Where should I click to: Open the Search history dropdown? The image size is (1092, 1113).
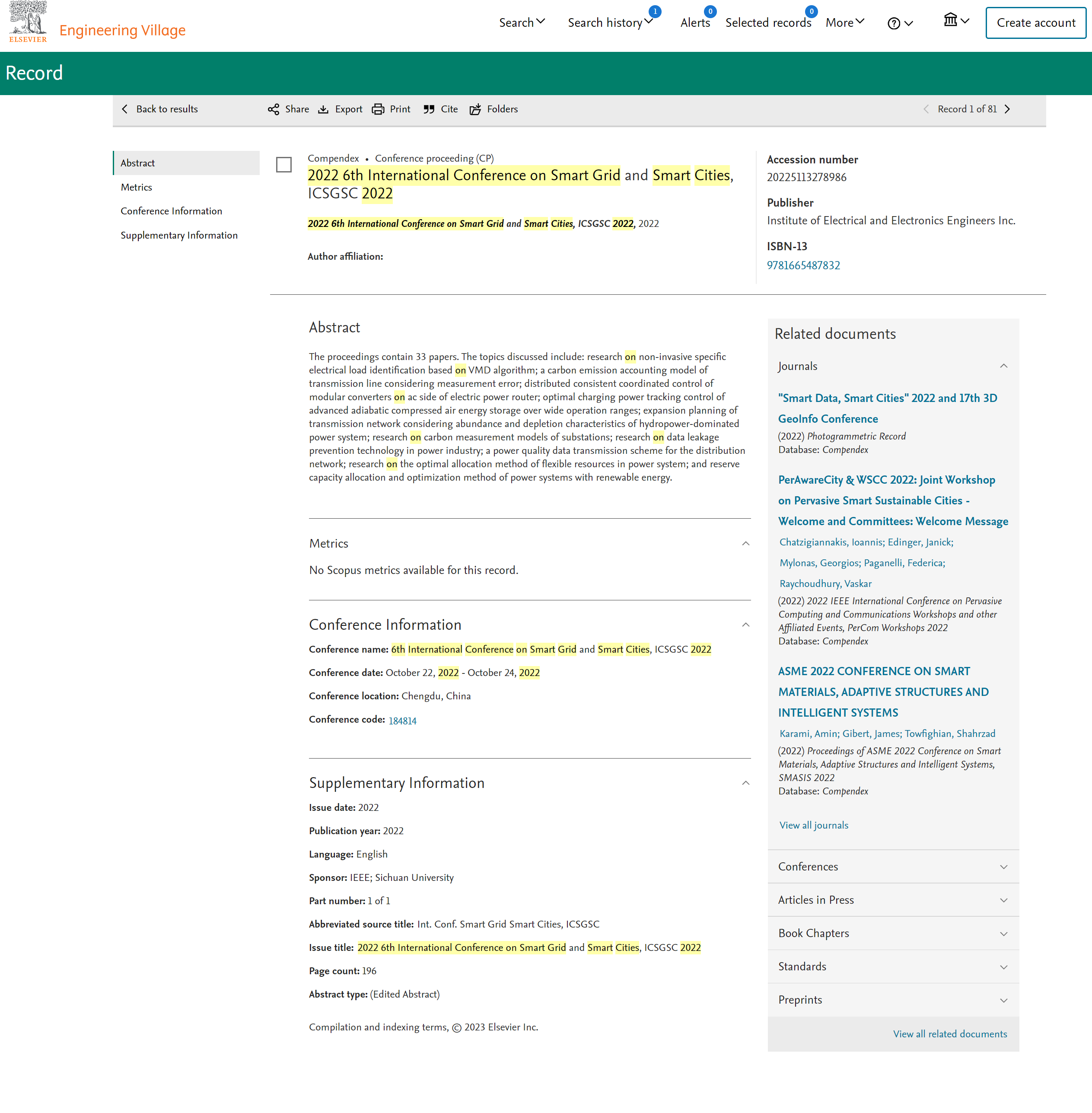(610, 22)
